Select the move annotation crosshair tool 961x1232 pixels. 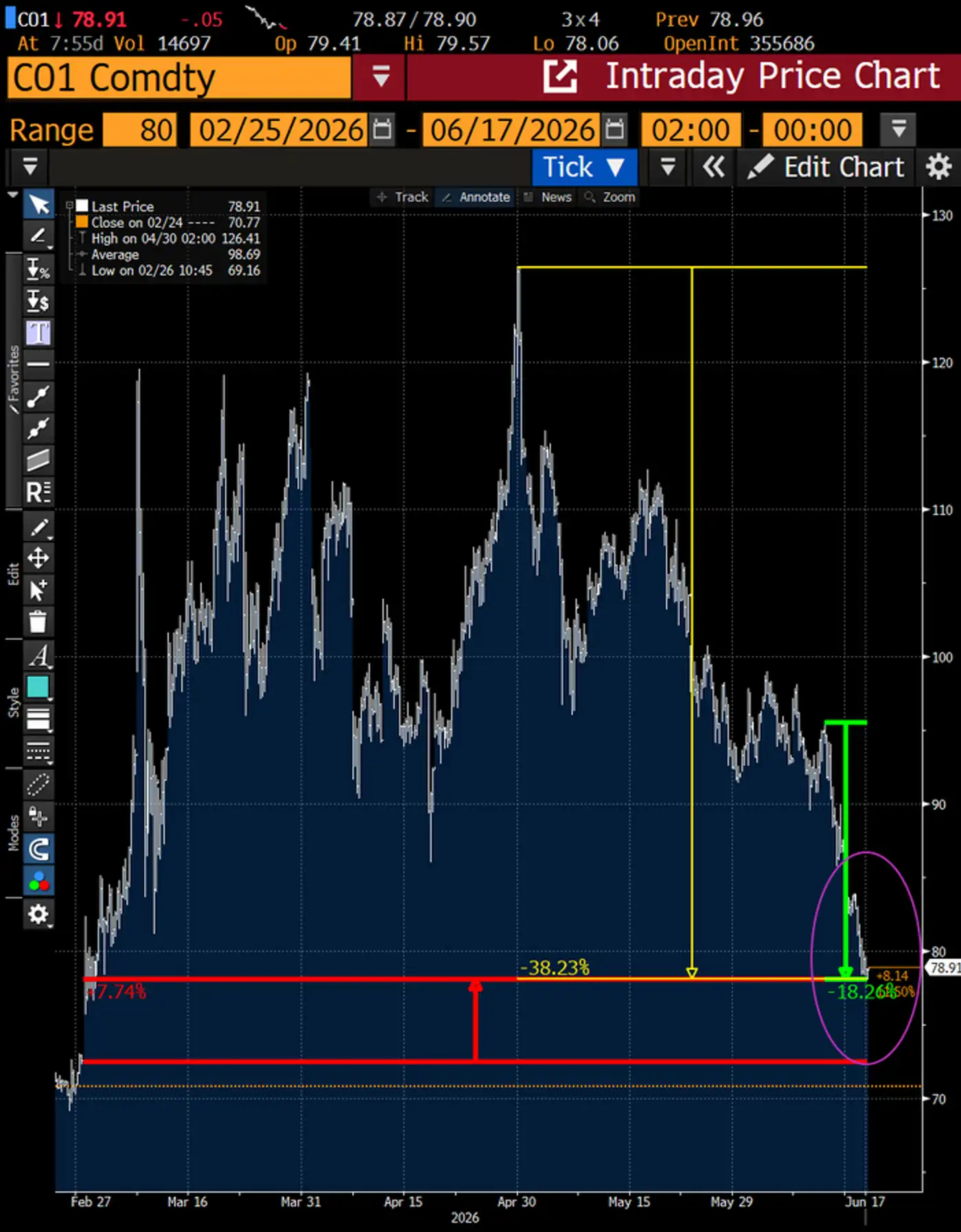pos(38,558)
